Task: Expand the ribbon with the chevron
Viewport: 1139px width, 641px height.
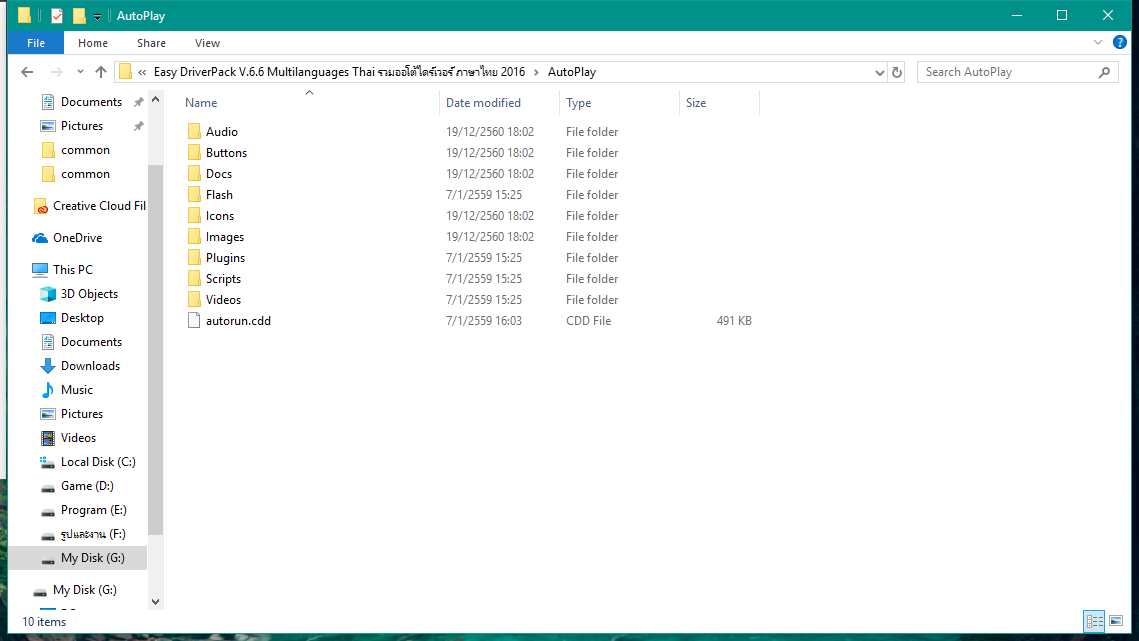Action: (1098, 42)
